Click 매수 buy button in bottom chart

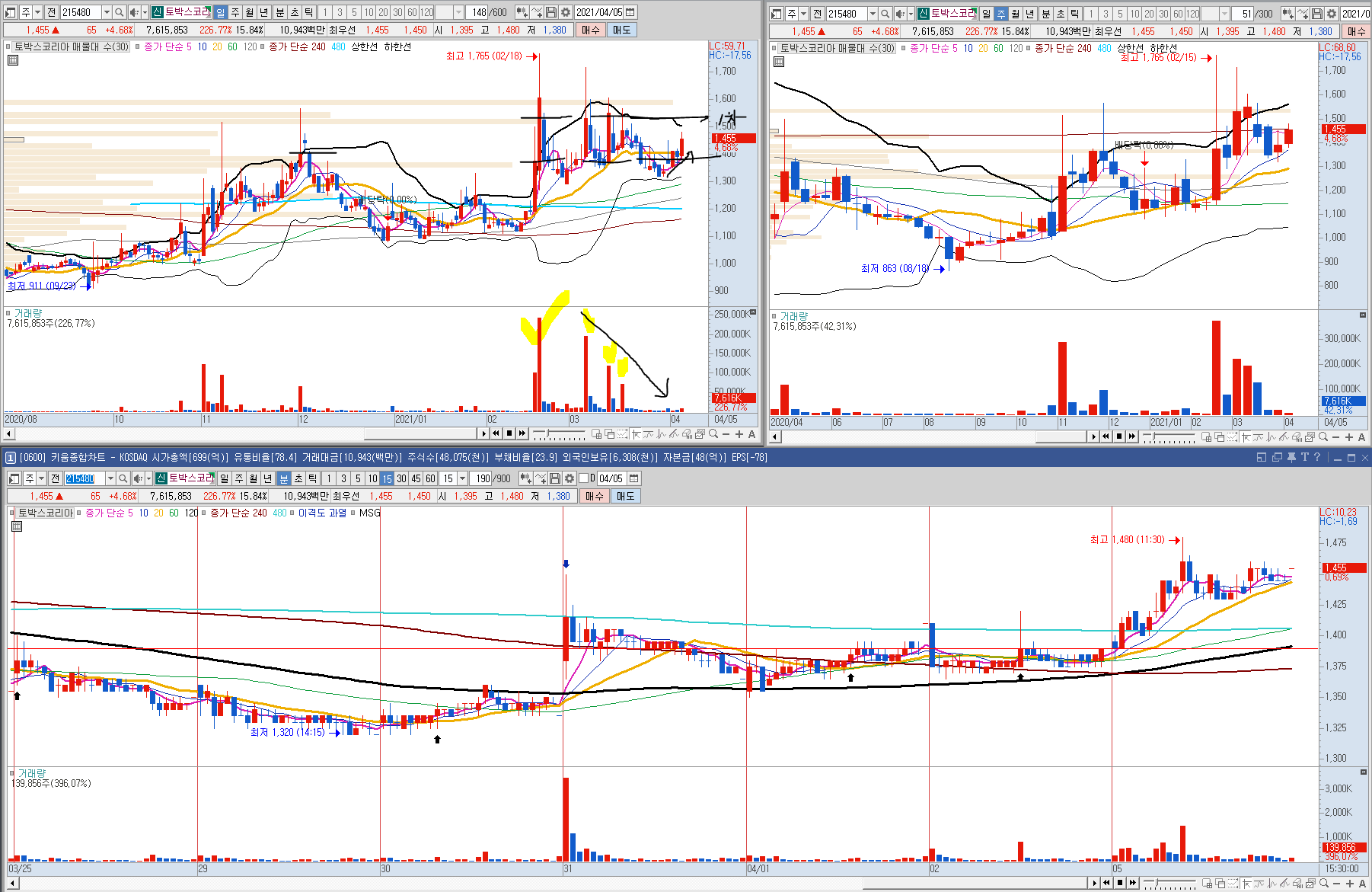click(595, 496)
